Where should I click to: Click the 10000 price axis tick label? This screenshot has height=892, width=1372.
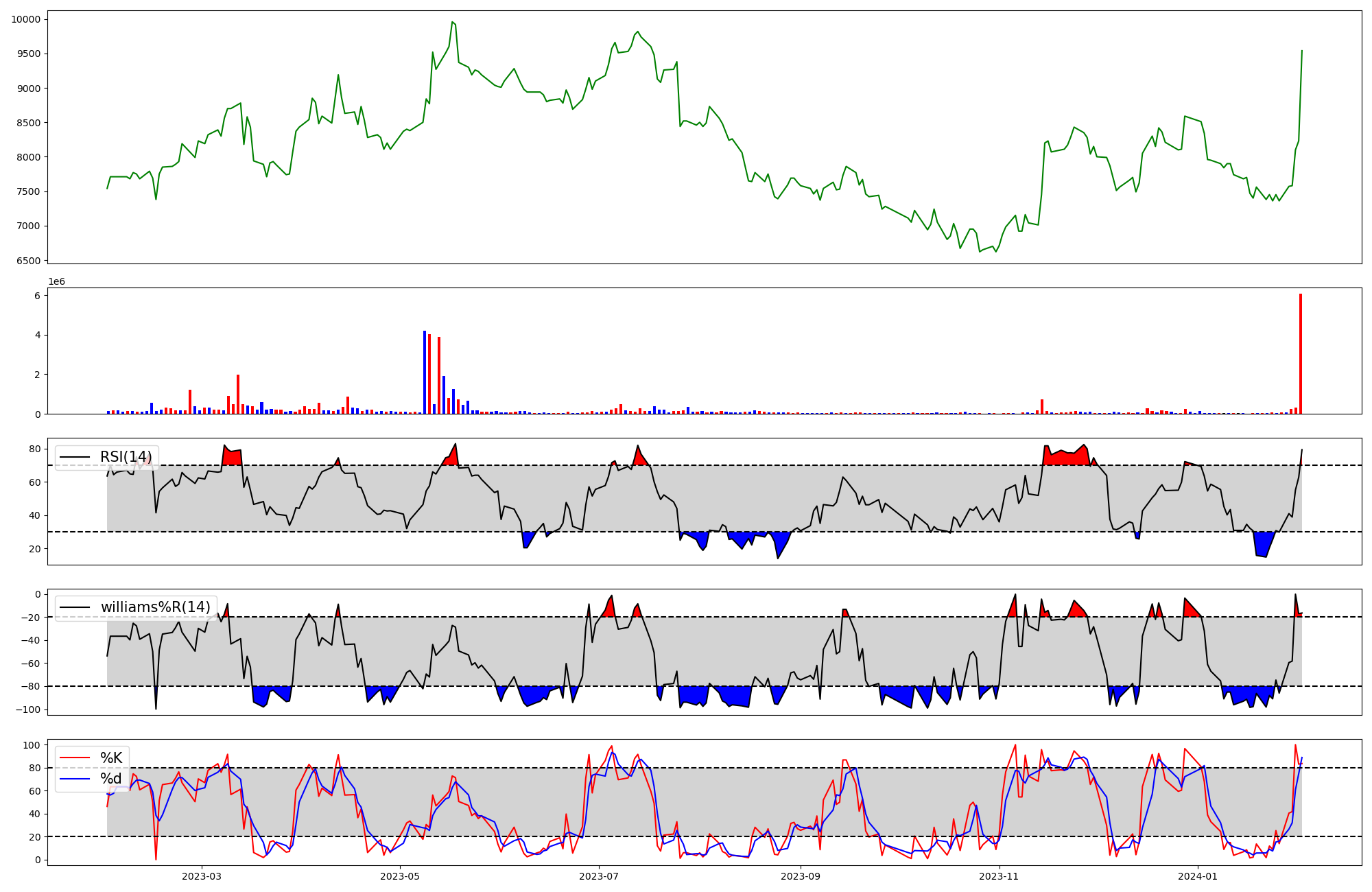point(26,19)
